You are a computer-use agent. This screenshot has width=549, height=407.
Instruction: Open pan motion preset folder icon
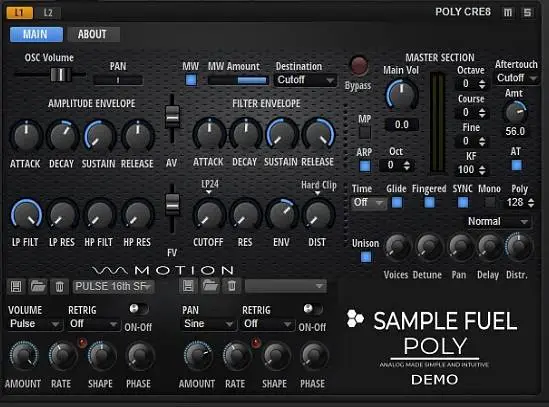tap(210, 286)
